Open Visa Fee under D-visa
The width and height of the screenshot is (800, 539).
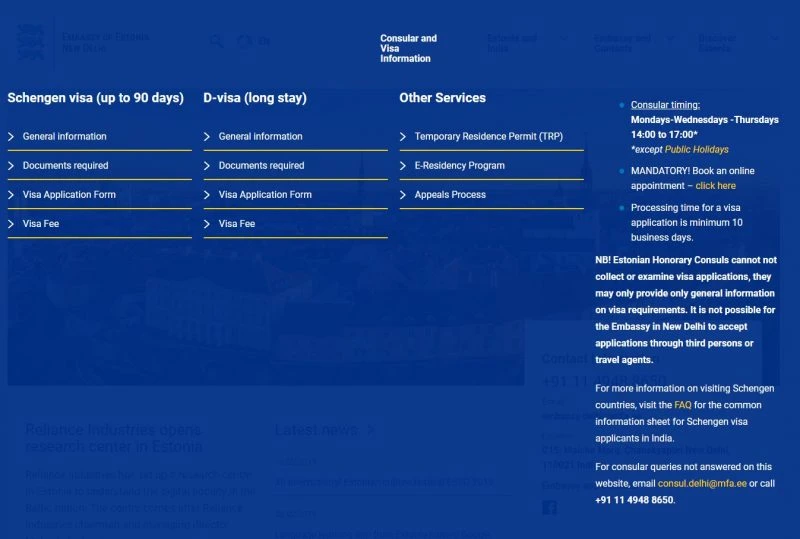click(295, 224)
